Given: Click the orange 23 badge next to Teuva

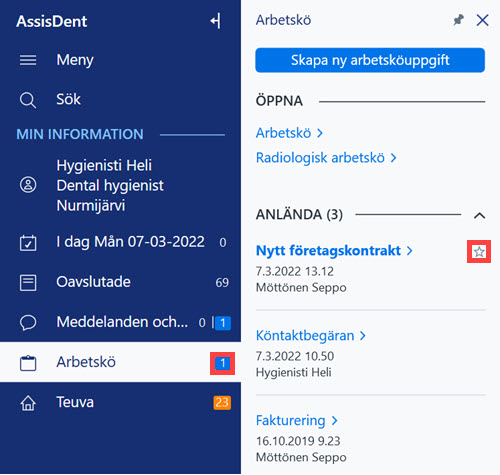Looking at the screenshot, I should click(222, 403).
